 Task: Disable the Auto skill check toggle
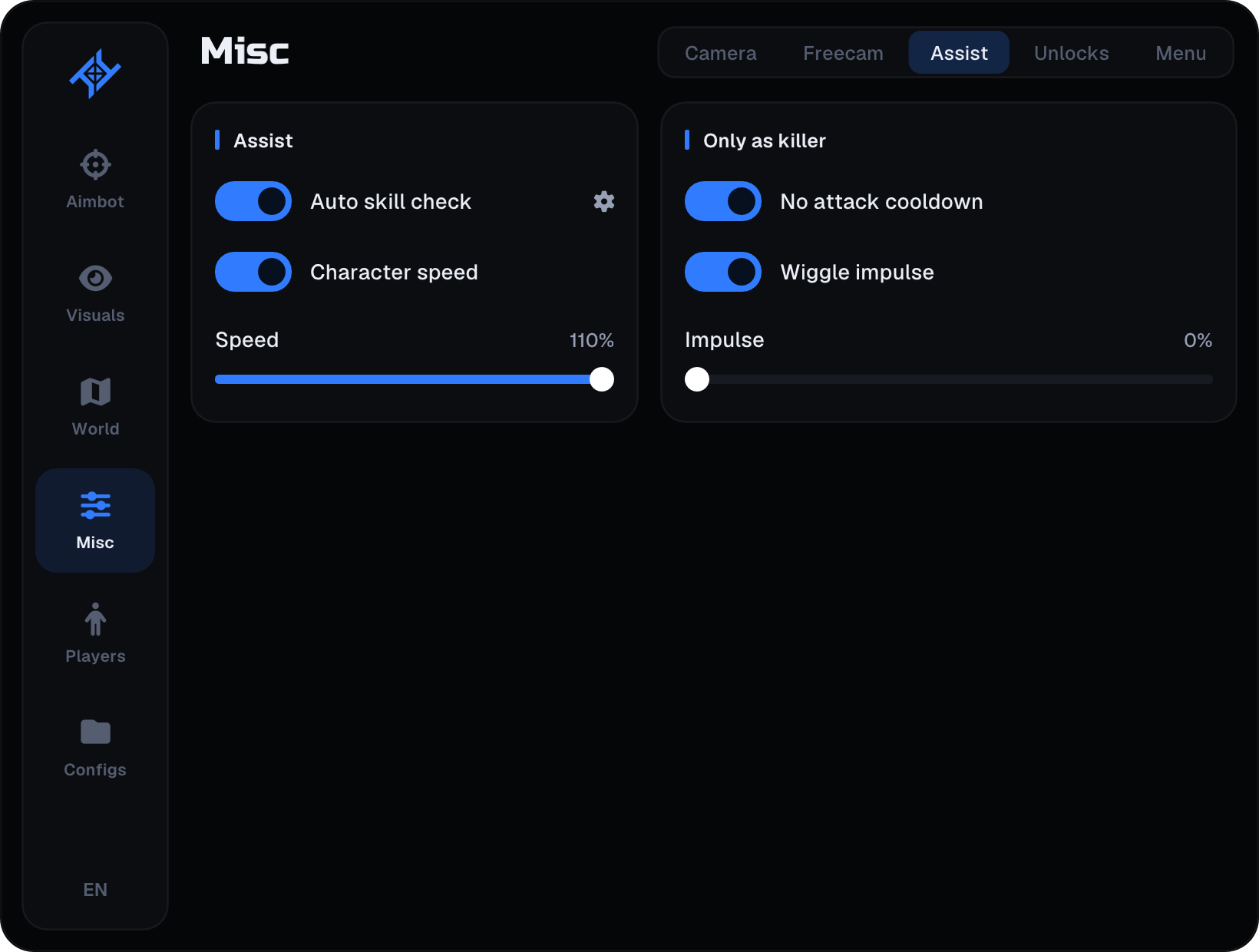tap(253, 201)
